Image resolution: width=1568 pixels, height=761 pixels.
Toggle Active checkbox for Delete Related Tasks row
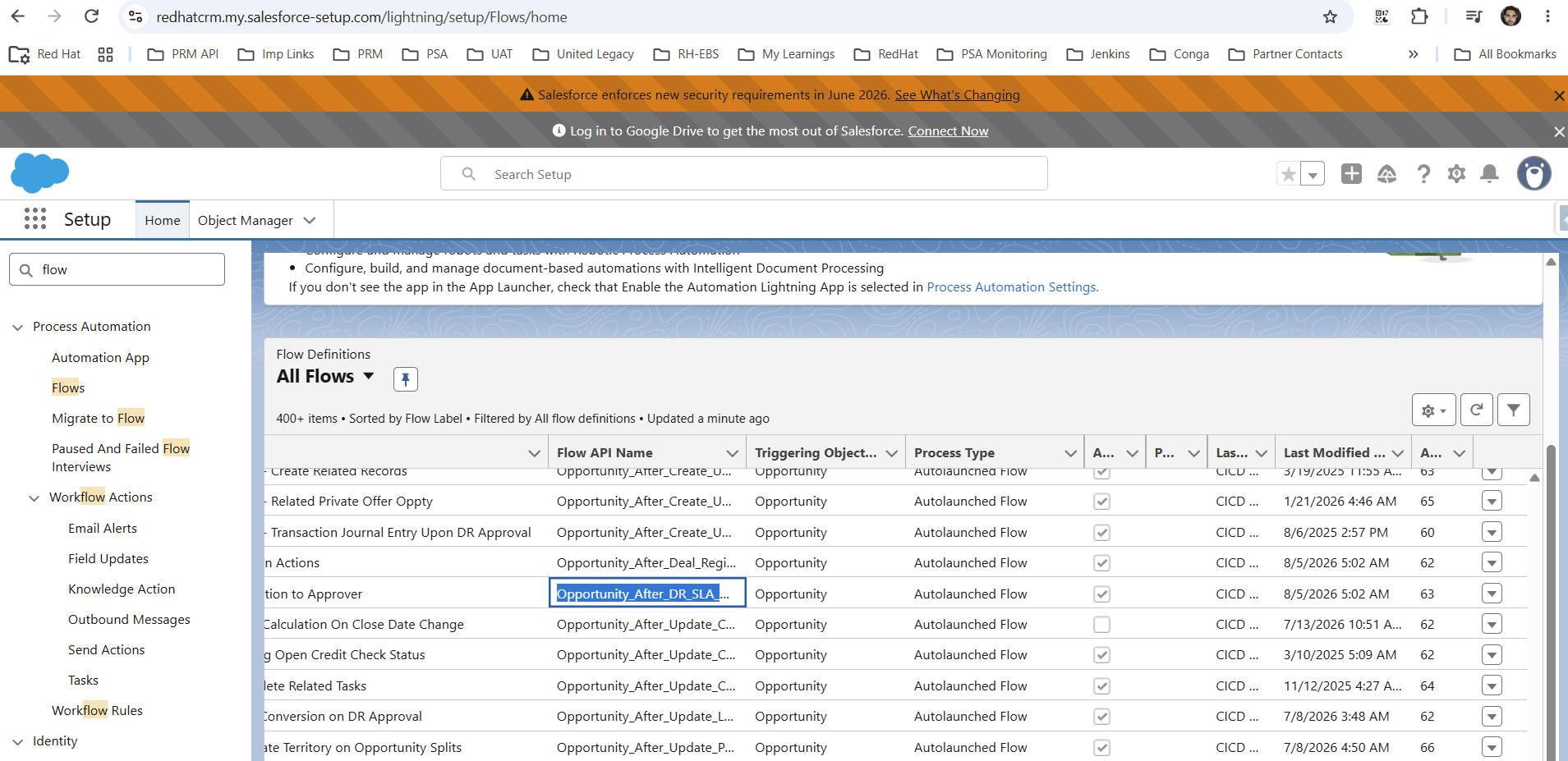click(1101, 686)
